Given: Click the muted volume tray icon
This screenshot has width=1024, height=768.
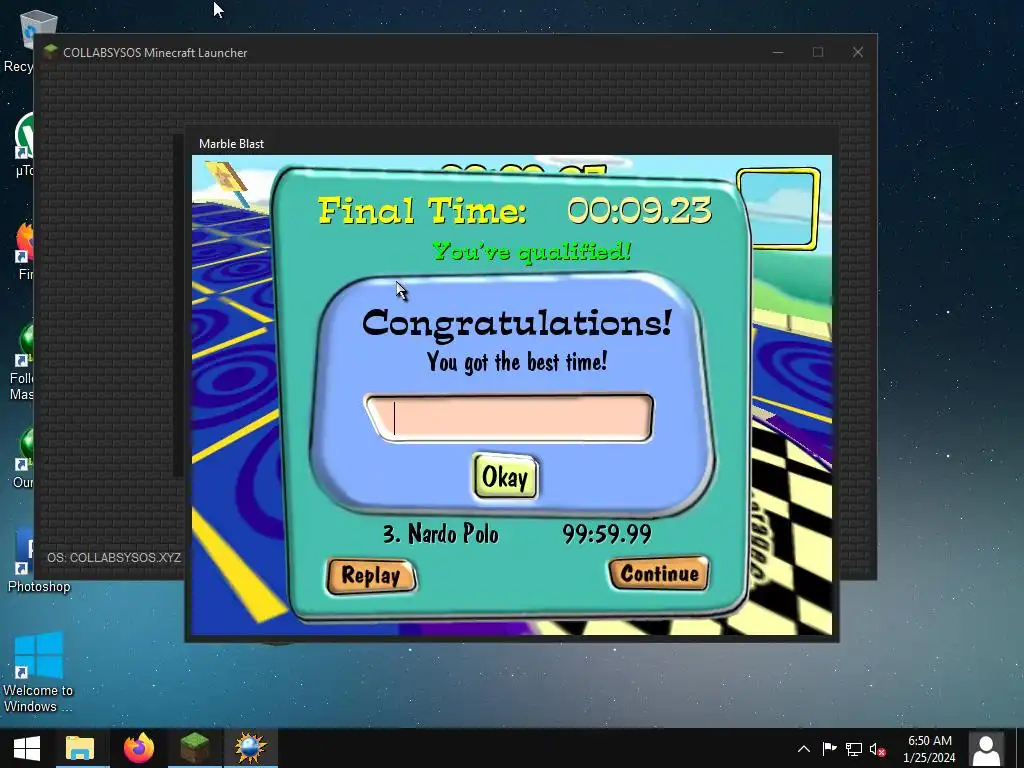Looking at the screenshot, I should tap(877, 749).
